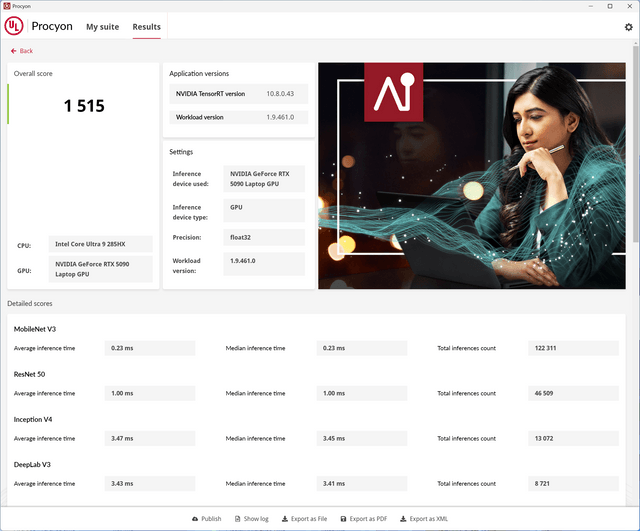Click Inference device used value in Settings
Viewport: 640px width, 531px height.
tap(264, 179)
